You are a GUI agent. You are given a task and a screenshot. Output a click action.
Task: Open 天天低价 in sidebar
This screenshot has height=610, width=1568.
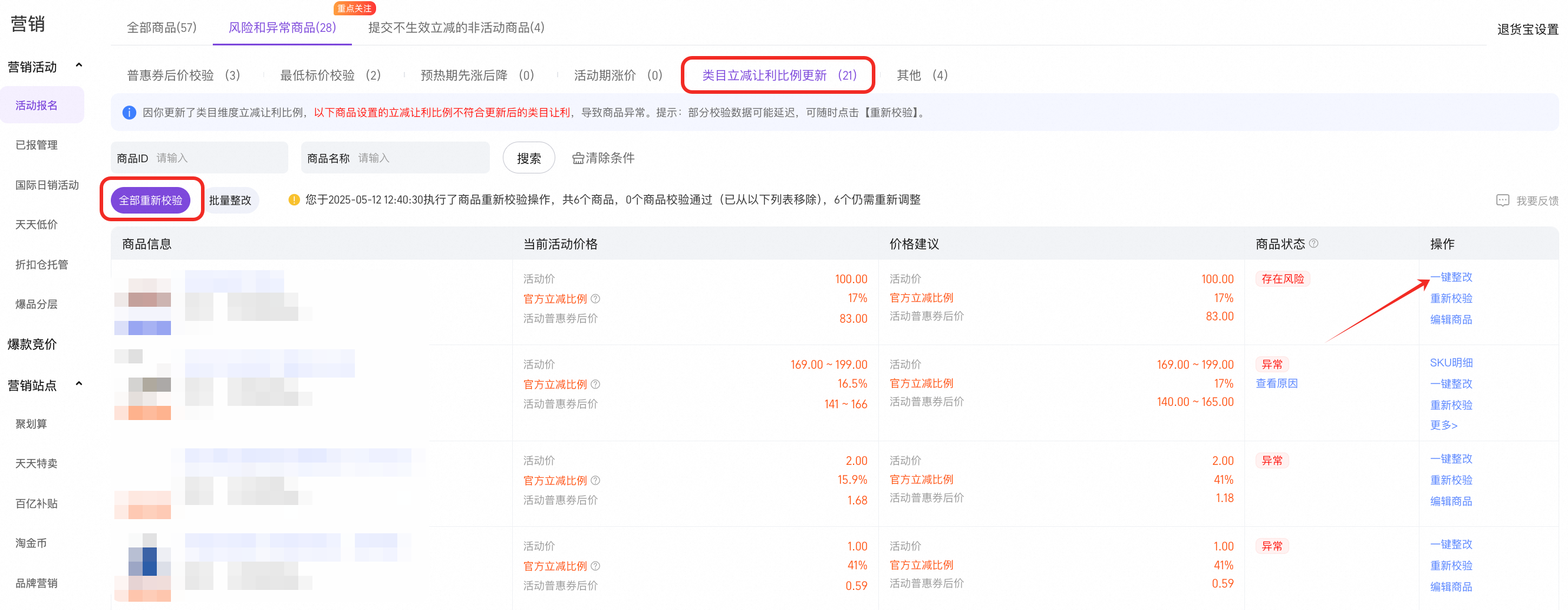tap(37, 224)
